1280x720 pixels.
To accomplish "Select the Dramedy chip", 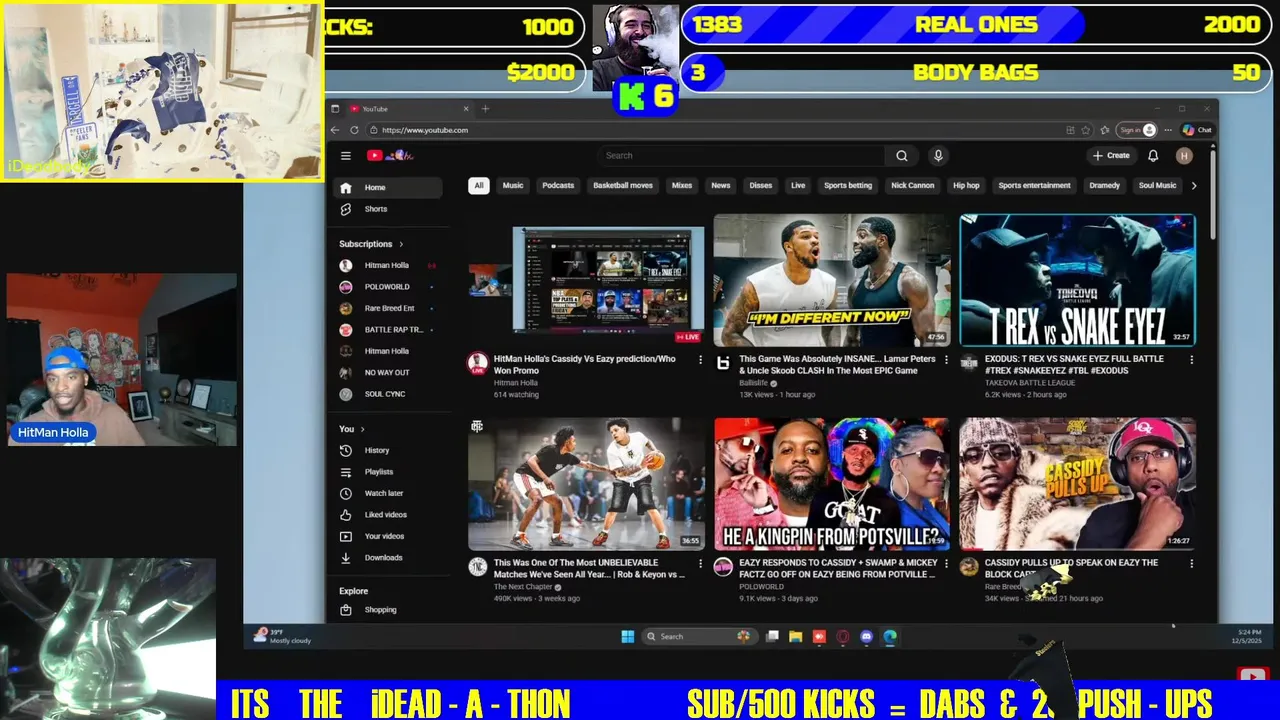I will 1104,185.
